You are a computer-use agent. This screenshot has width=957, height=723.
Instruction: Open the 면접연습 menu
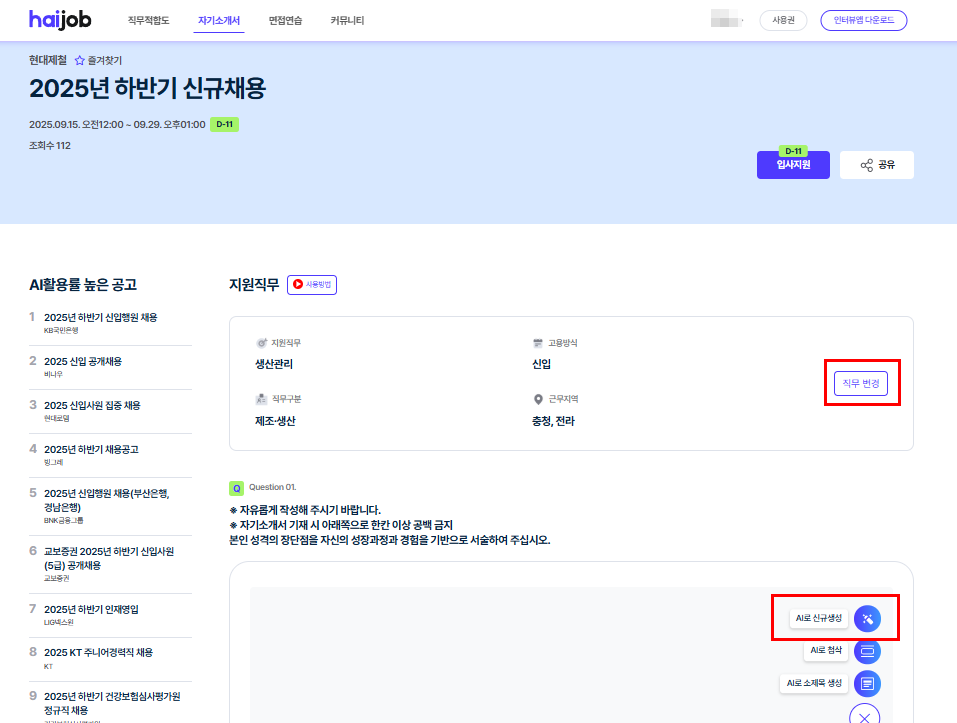(286, 21)
